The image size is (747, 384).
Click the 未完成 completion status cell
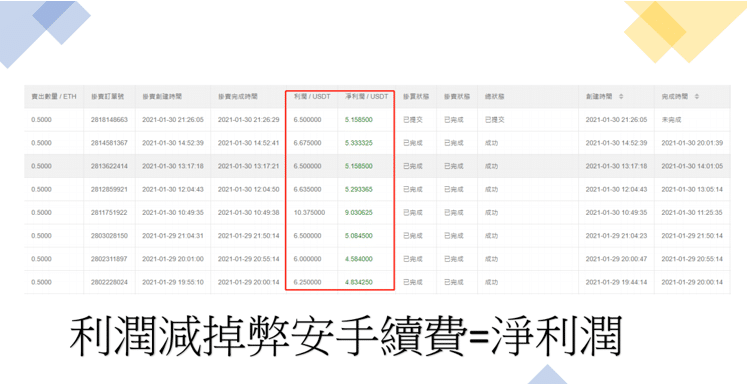[671, 120]
